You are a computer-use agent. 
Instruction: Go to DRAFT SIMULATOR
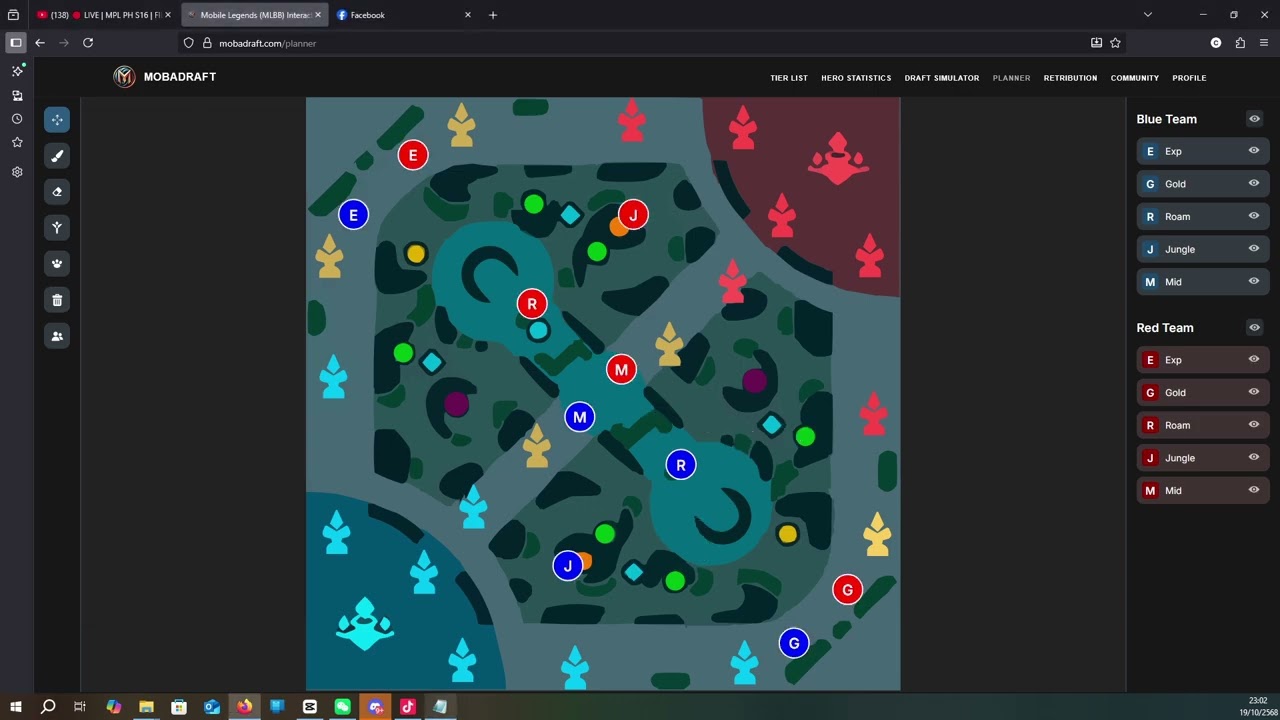pyautogui.click(x=942, y=78)
